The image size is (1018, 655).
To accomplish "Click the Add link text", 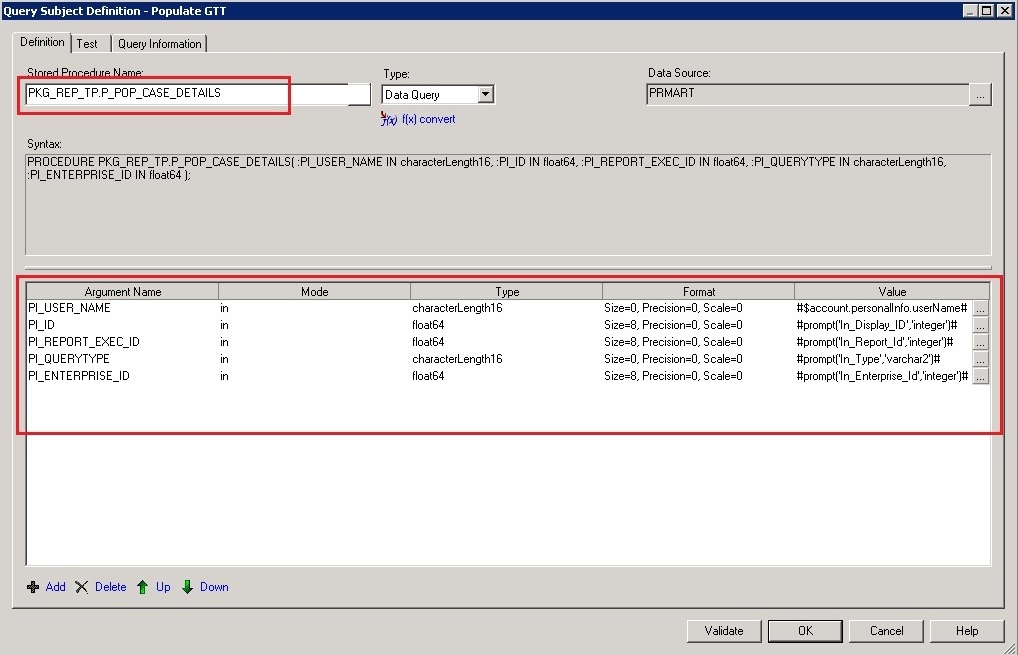I will (x=55, y=587).
